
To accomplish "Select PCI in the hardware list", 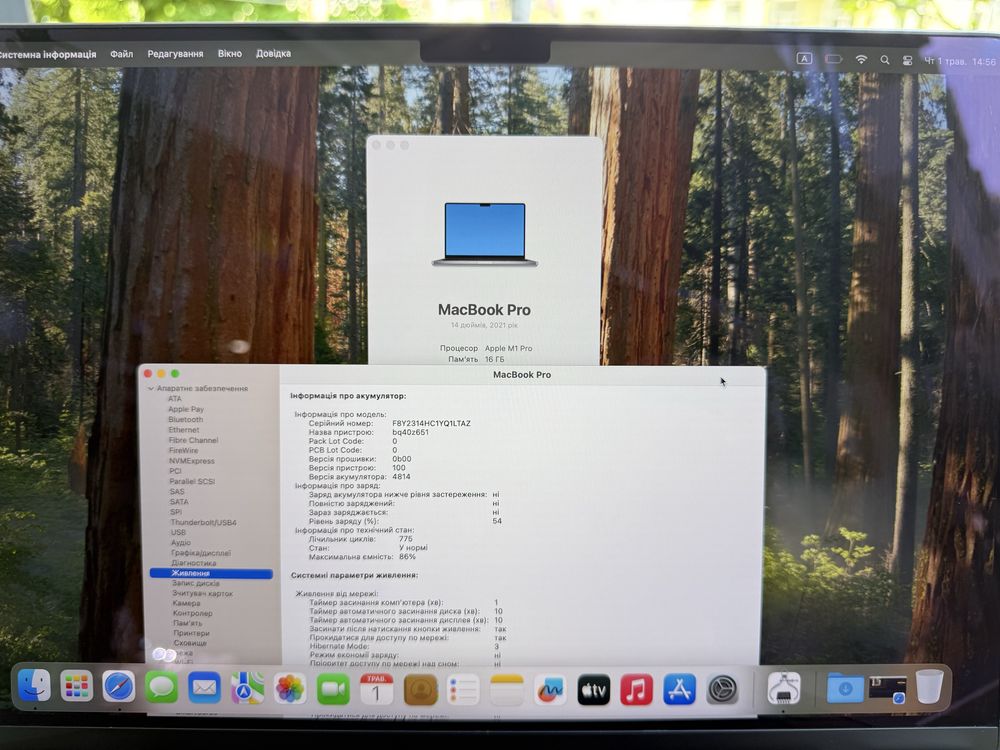I will [175, 471].
